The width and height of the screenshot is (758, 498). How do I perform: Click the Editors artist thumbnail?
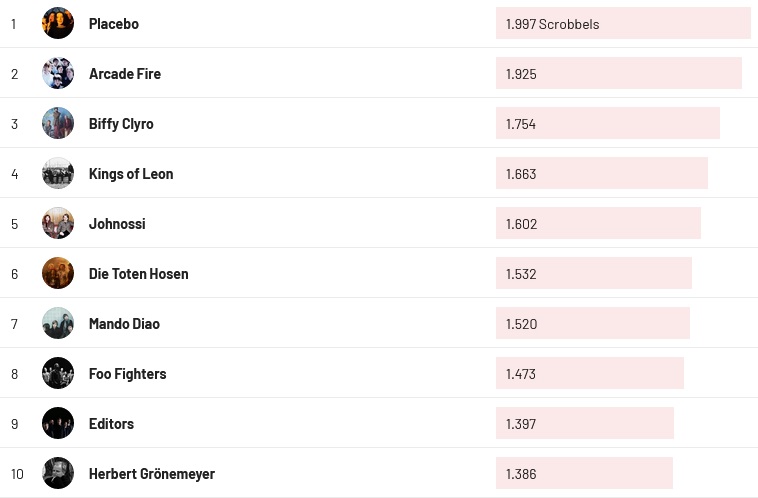tap(58, 423)
